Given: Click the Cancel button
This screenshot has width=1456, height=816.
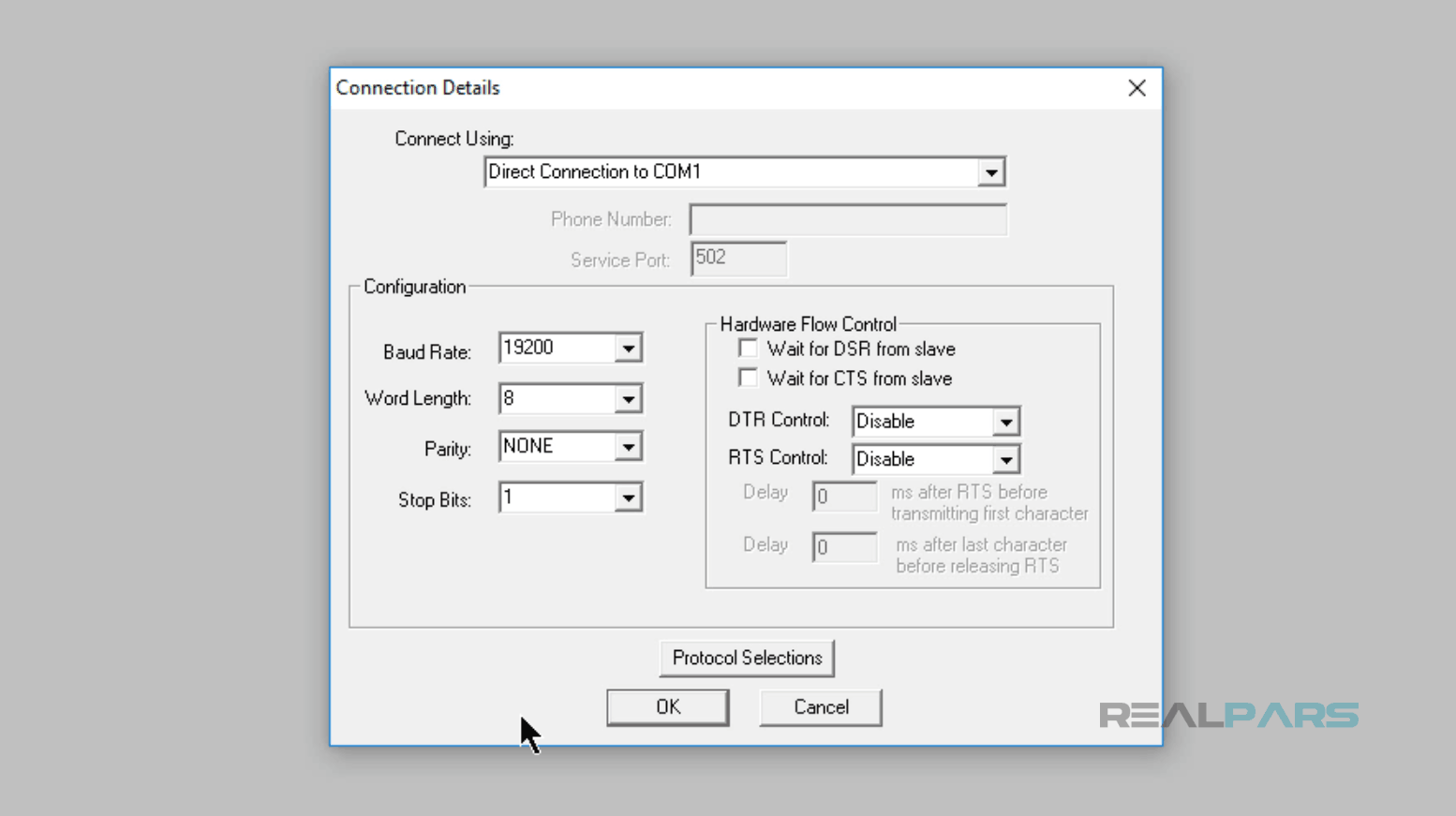Looking at the screenshot, I should point(820,706).
